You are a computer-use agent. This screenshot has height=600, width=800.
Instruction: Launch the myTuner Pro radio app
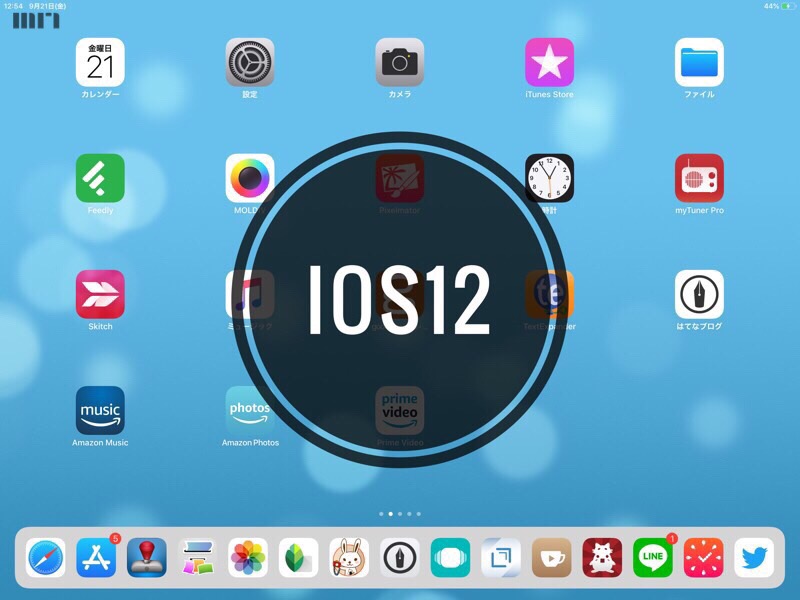pyautogui.click(x=699, y=178)
